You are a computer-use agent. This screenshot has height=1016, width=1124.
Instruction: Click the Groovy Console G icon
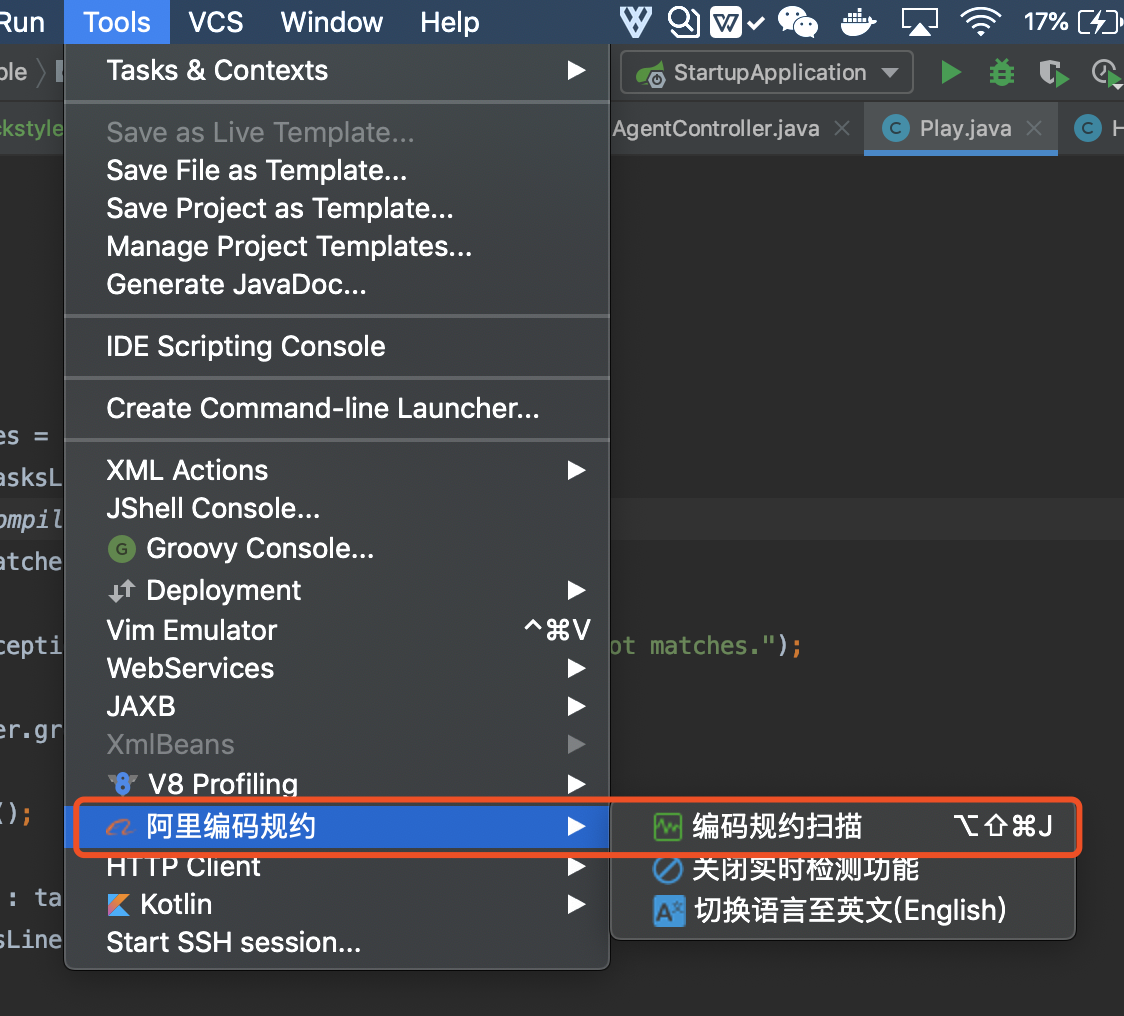pos(122,549)
